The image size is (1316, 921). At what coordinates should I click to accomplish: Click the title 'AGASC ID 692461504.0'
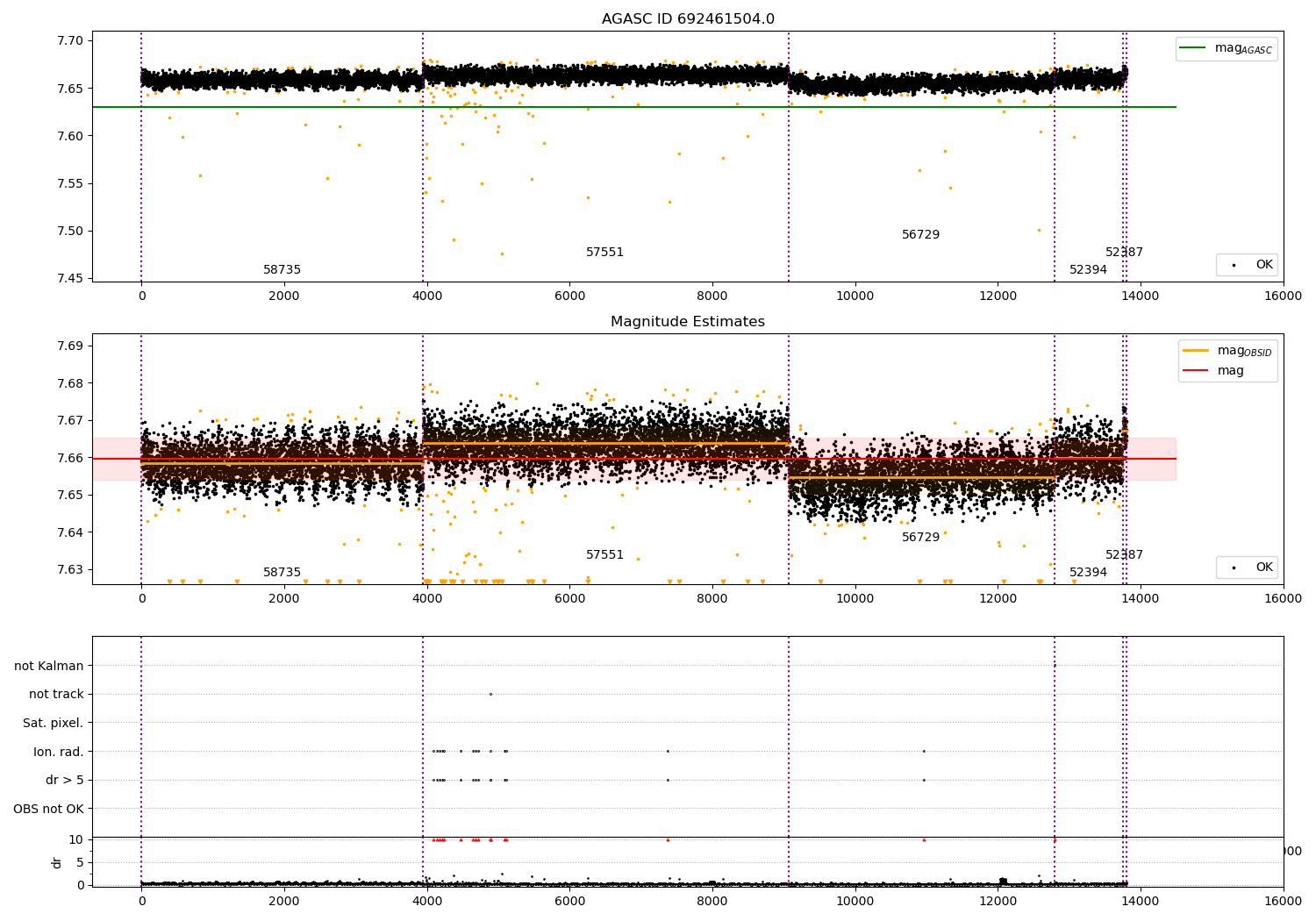[x=688, y=19]
